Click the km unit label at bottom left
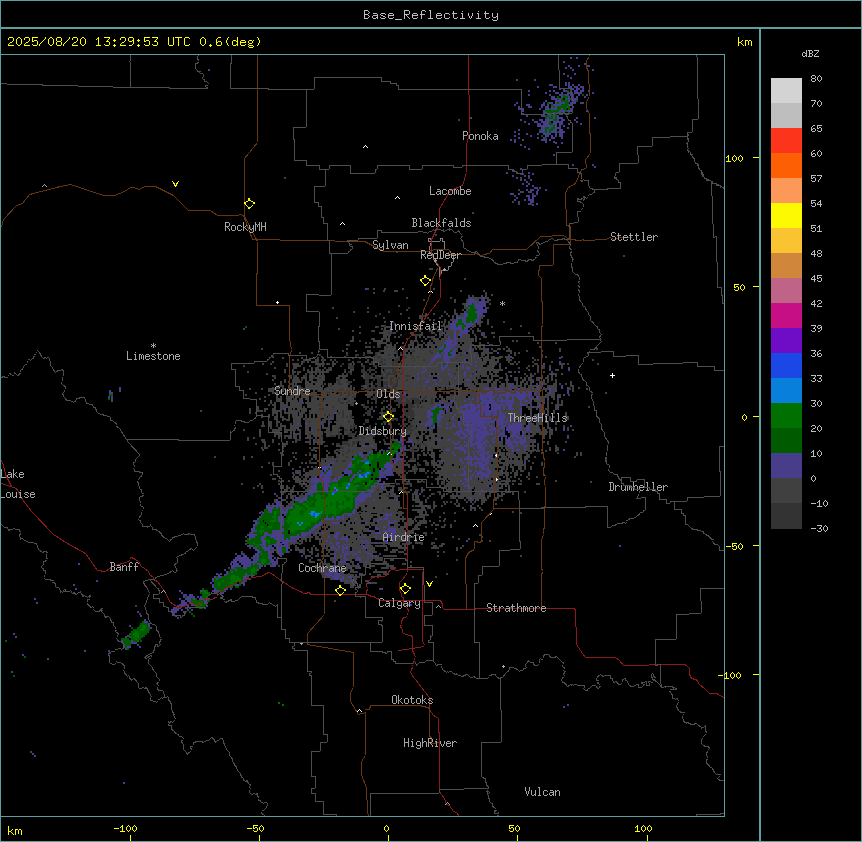 15,830
